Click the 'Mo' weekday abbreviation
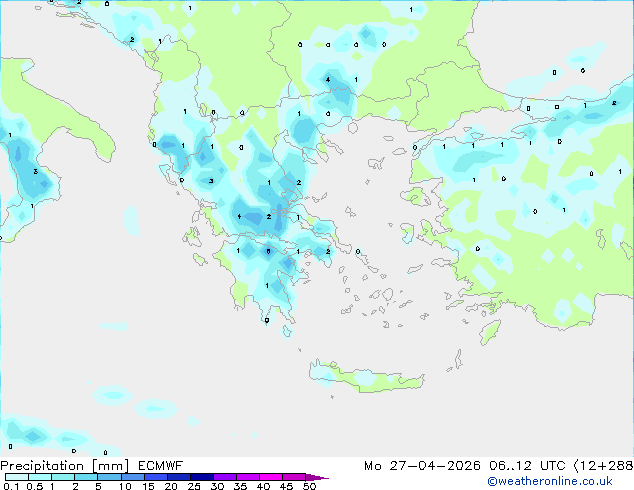 pos(372,466)
